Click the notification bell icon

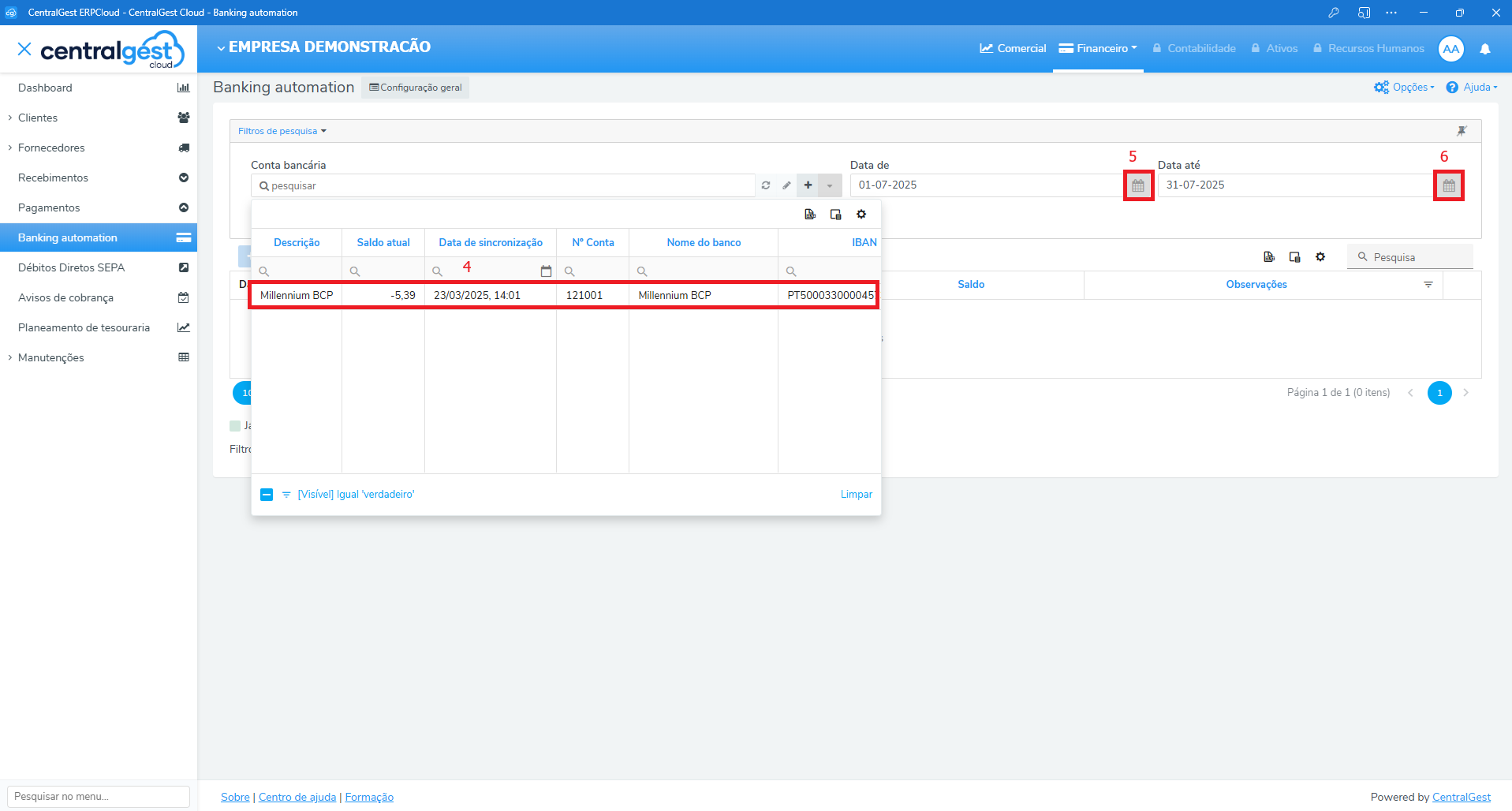click(x=1484, y=49)
